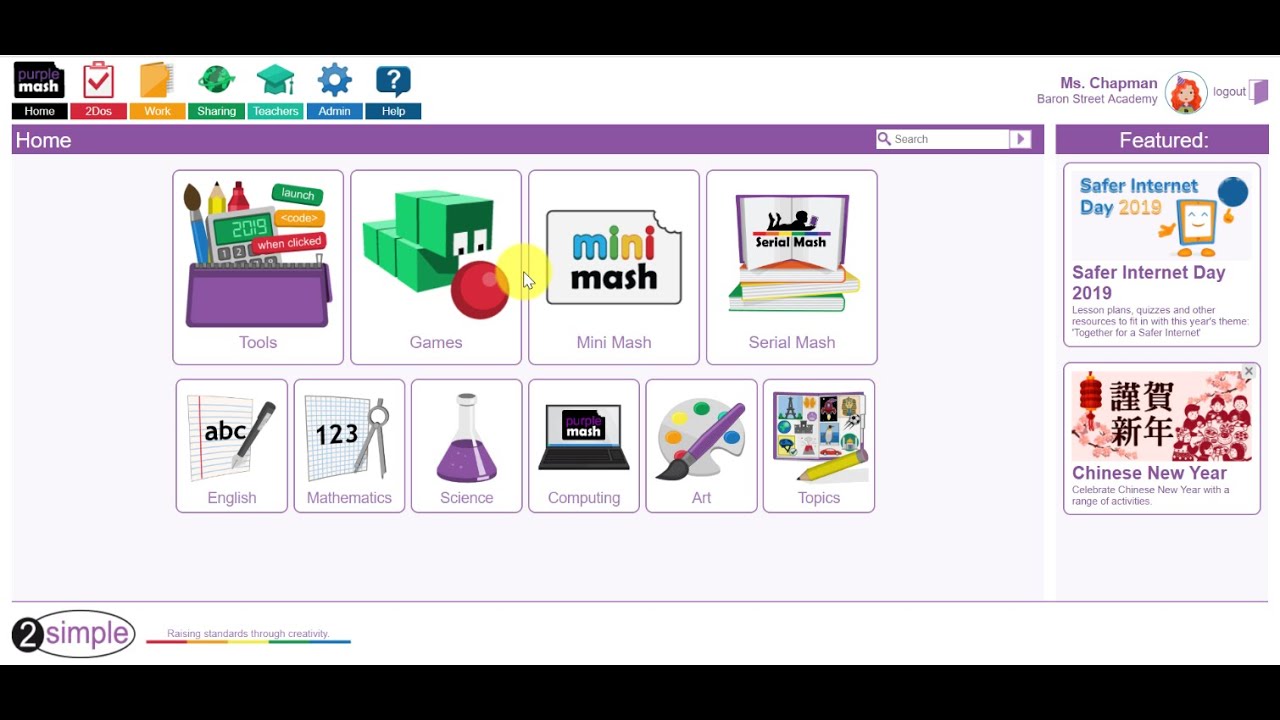Viewport: 1280px width, 720px height.
Task: Open the 2Dos checklist icon
Action: pyautogui.click(x=98, y=81)
